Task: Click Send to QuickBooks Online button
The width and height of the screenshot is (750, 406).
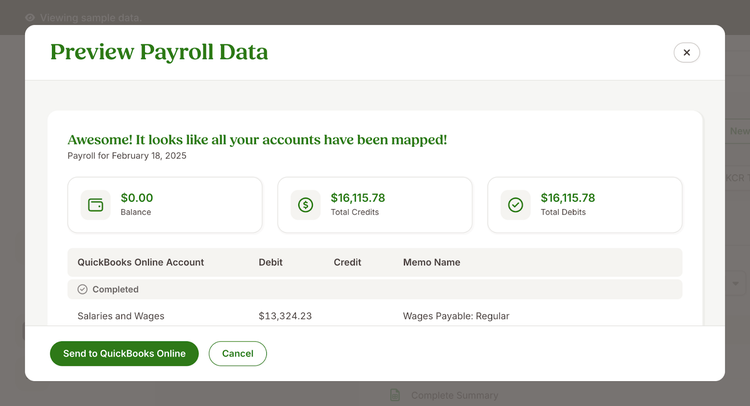Action: [x=124, y=353]
